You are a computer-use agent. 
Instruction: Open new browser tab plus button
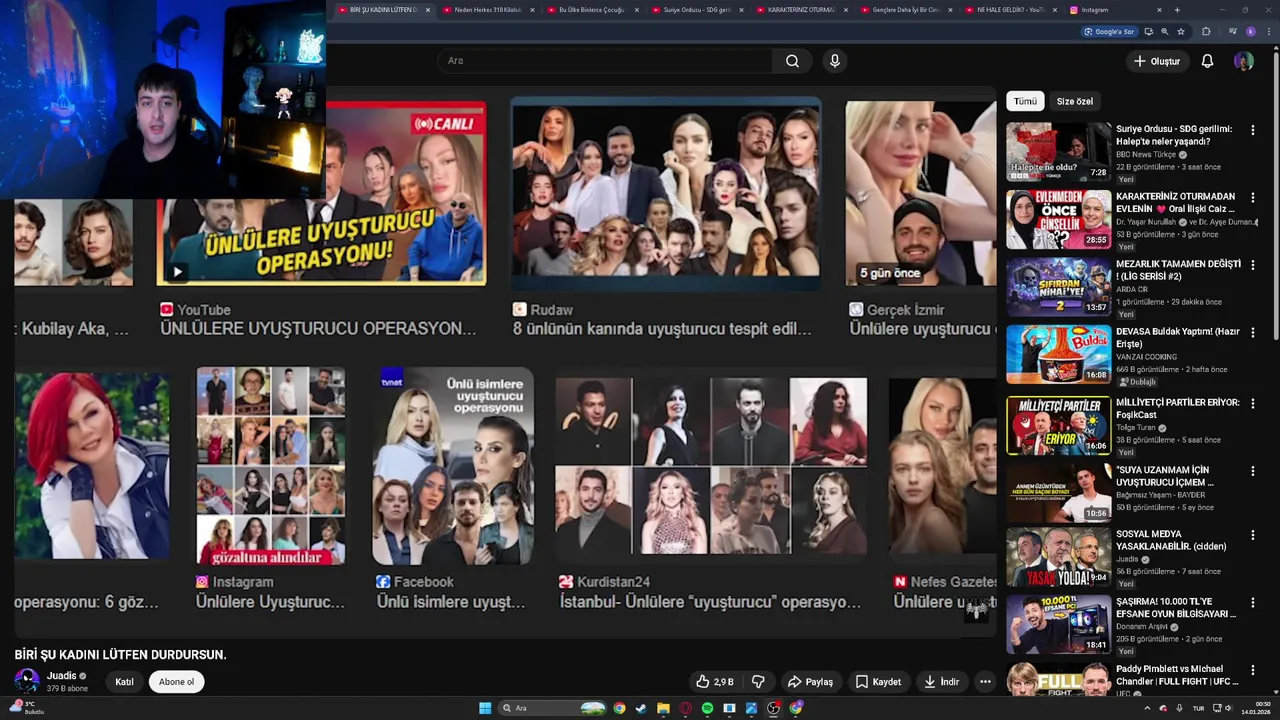point(1177,10)
